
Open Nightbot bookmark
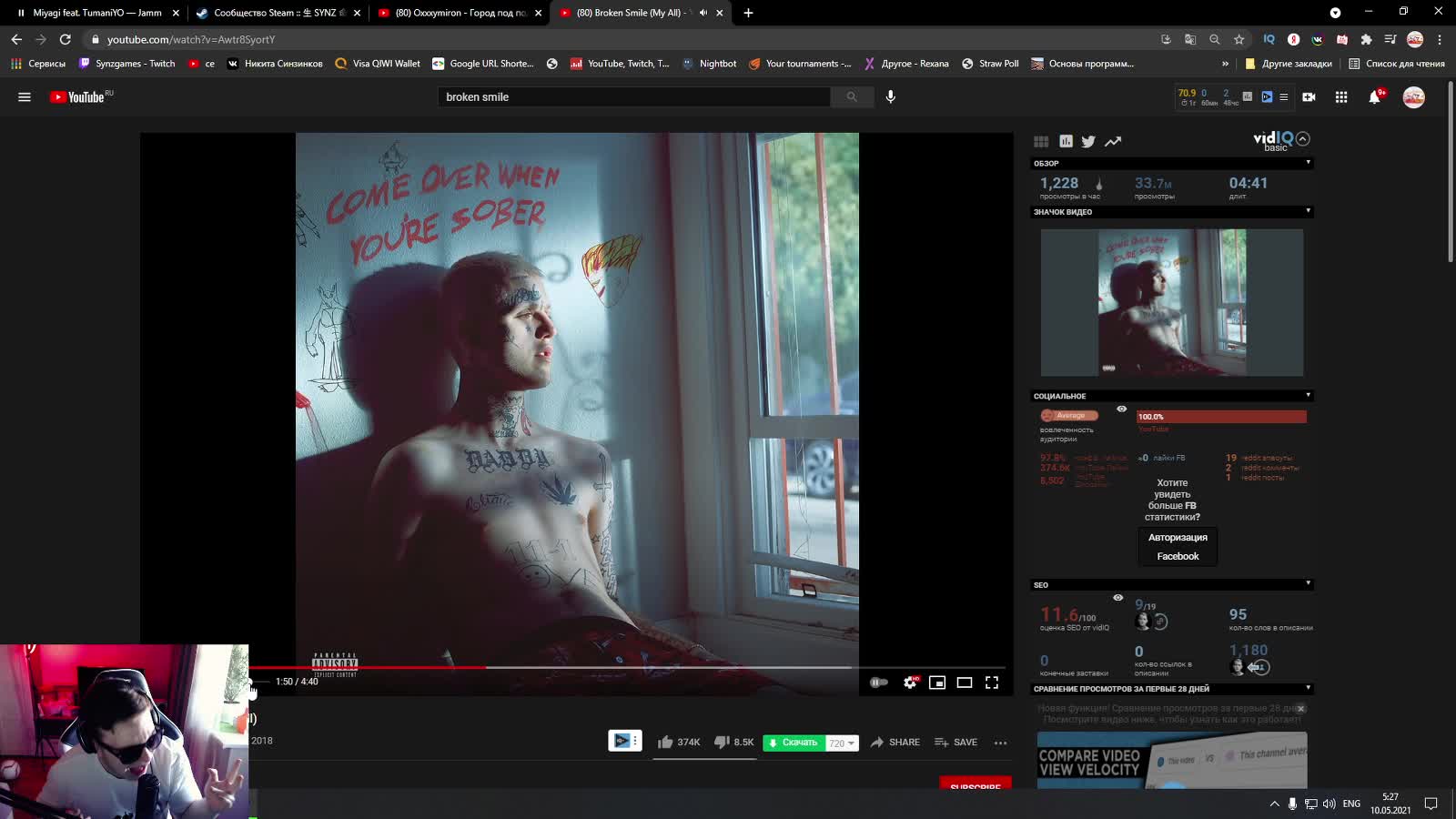tap(709, 64)
